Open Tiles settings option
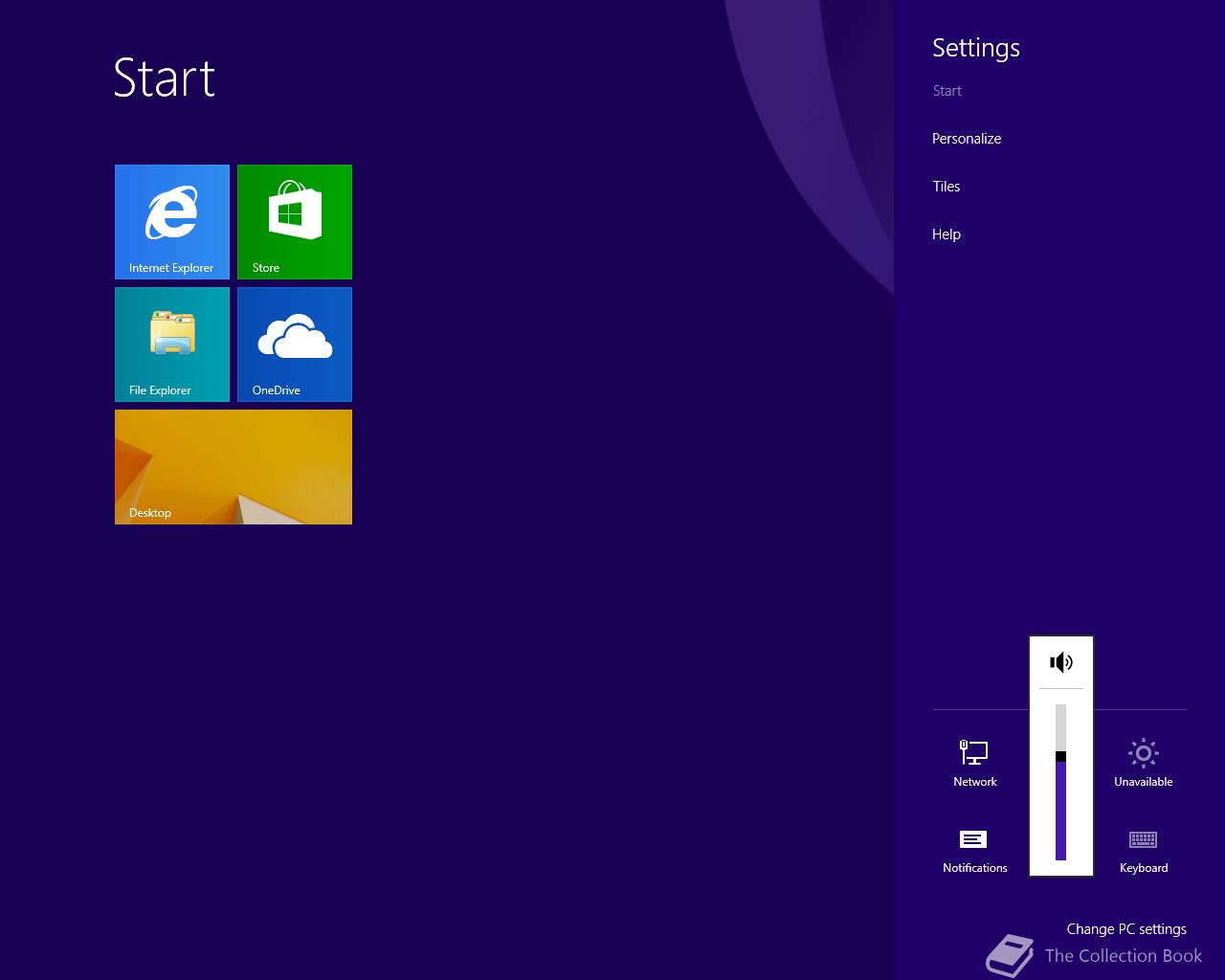Screen dimensions: 1225x980 [947, 187]
